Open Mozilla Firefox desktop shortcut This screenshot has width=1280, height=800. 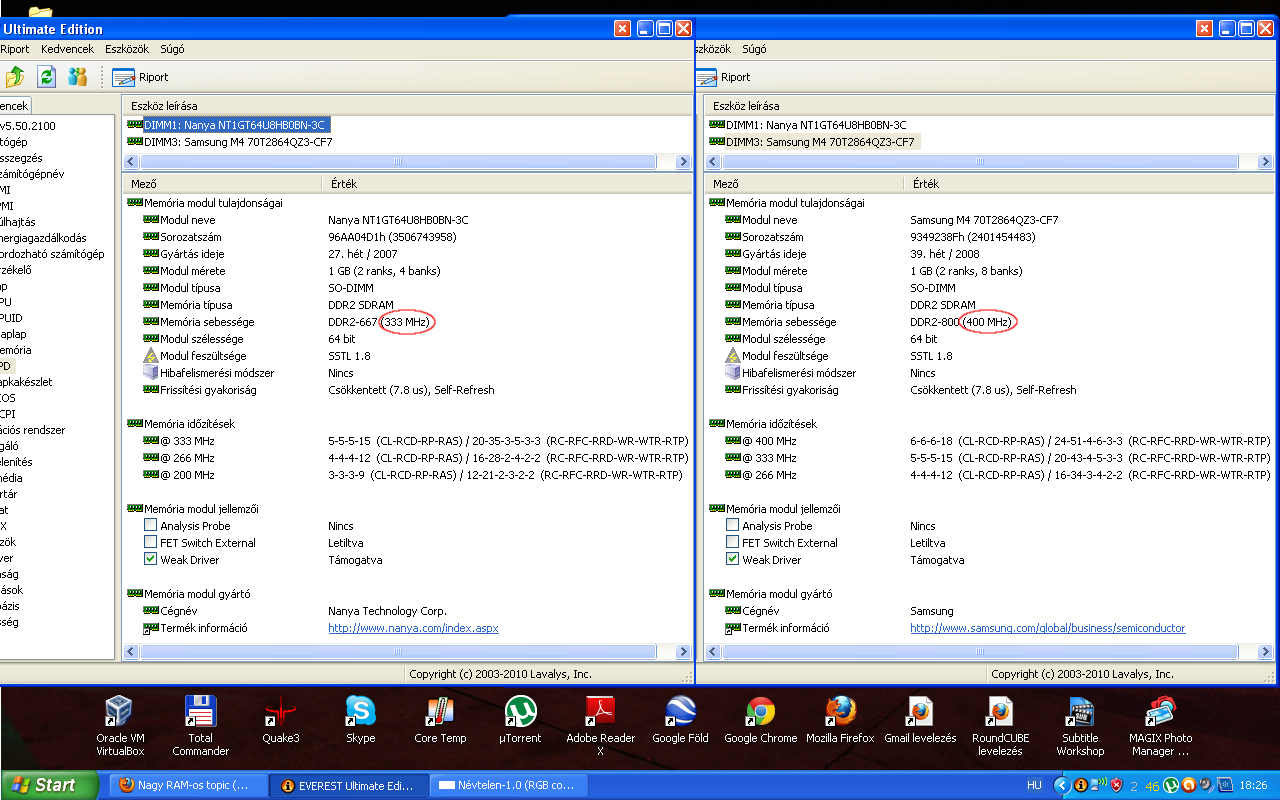coord(840,720)
